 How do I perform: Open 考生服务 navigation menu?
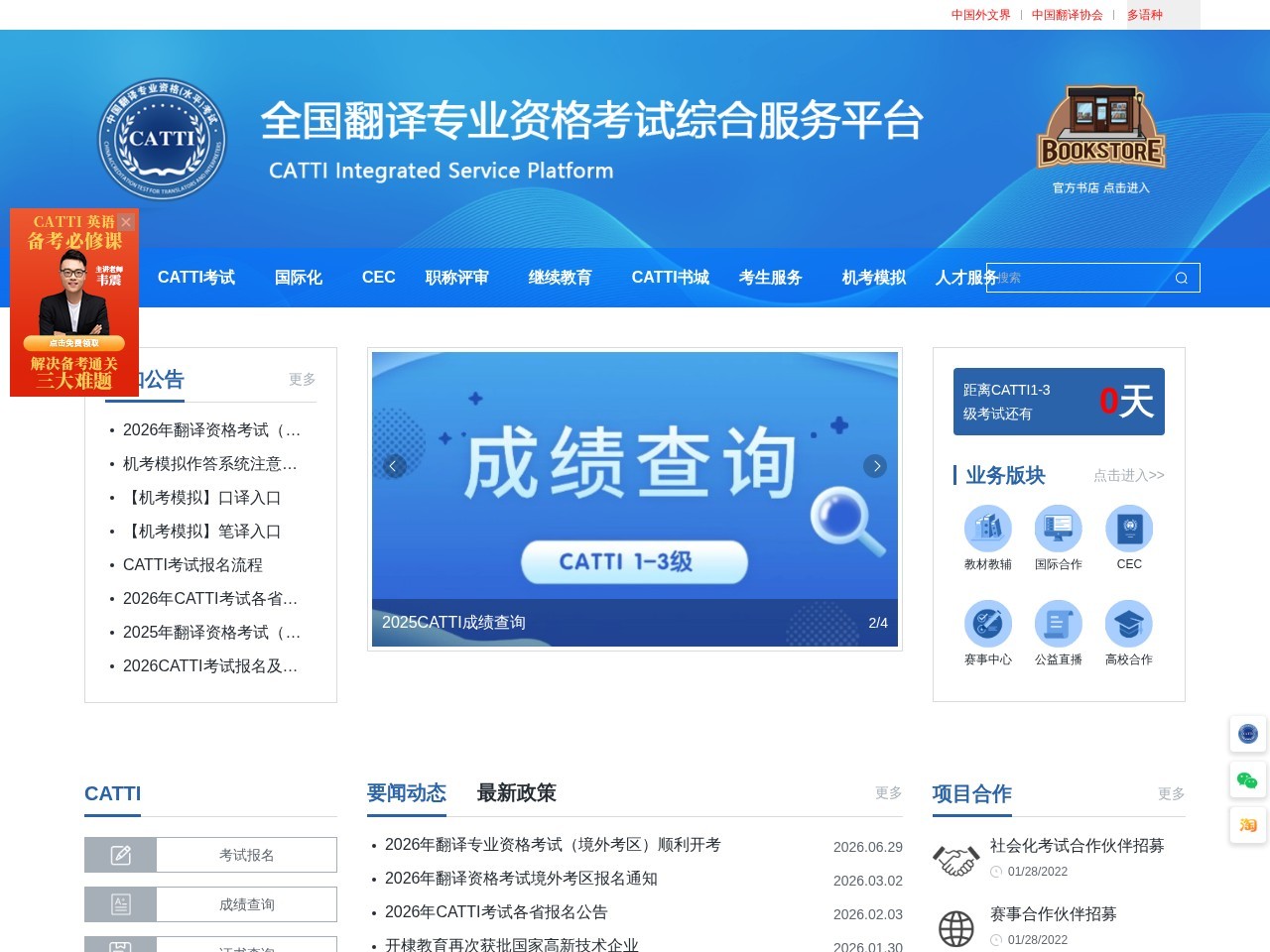(771, 278)
